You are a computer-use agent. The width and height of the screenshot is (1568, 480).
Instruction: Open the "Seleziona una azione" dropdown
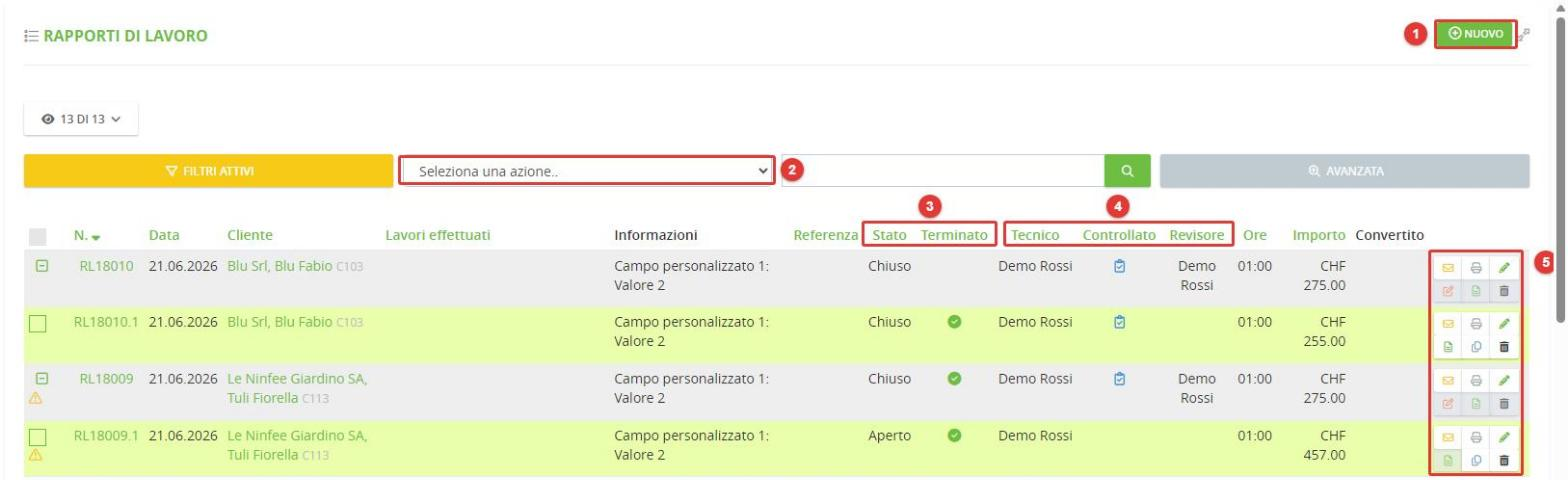(586, 170)
